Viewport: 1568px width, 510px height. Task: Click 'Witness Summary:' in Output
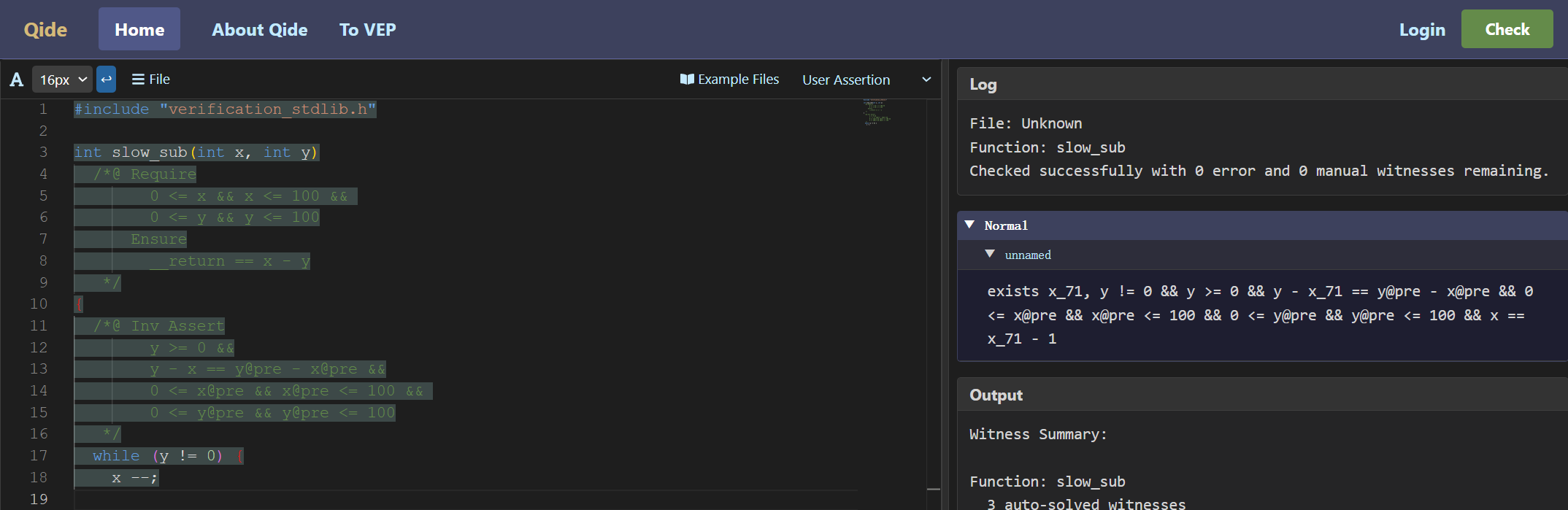tap(1037, 434)
